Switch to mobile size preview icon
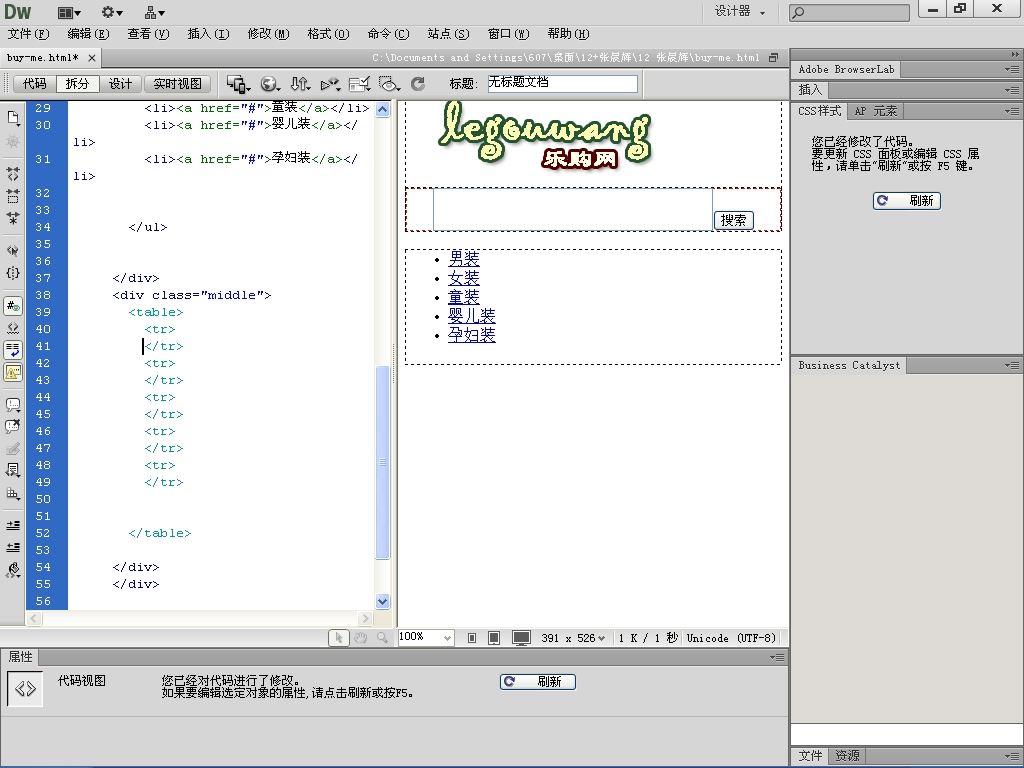1024x768 pixels. (472, 638)
